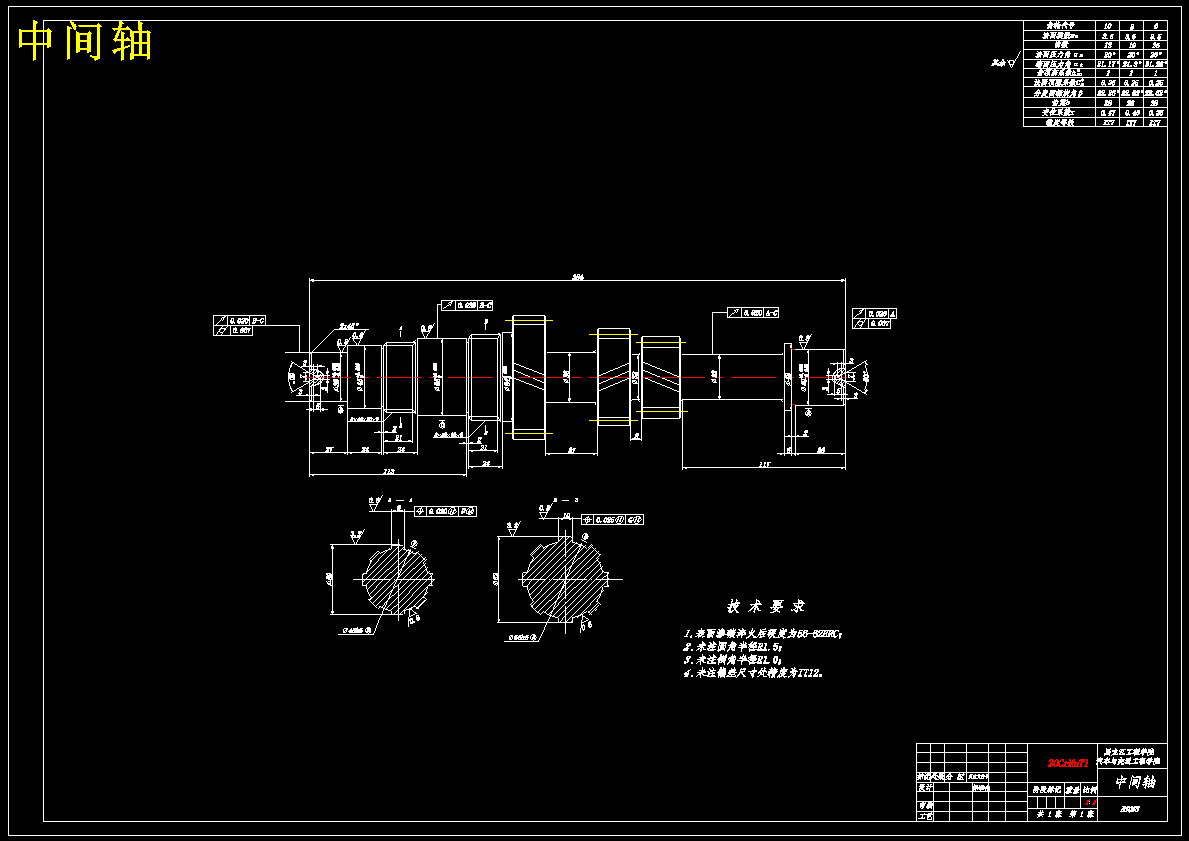Select the 共 1 张 第 1 张 sheet count
The image size is (1189, 841).
1065,814
